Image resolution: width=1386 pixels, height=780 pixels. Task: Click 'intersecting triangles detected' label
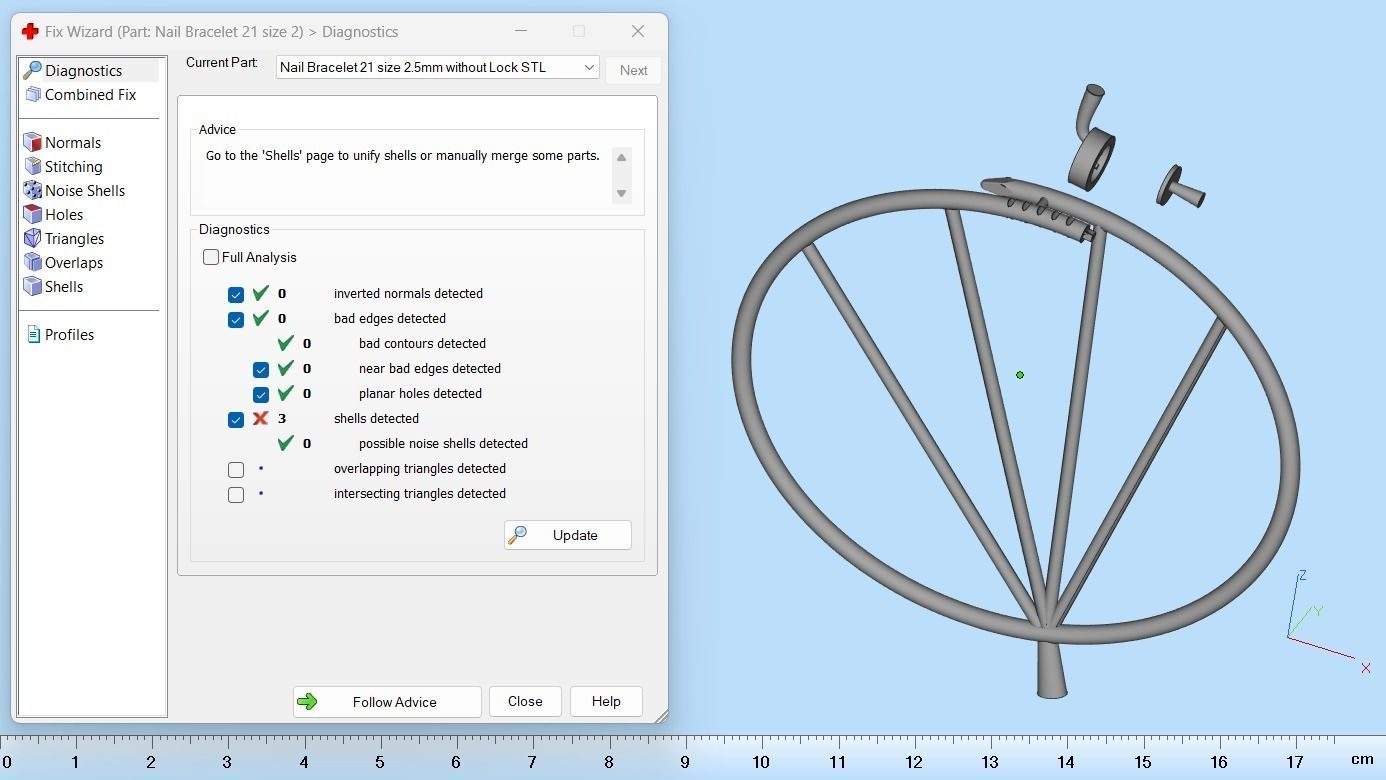tap(420, 493)
